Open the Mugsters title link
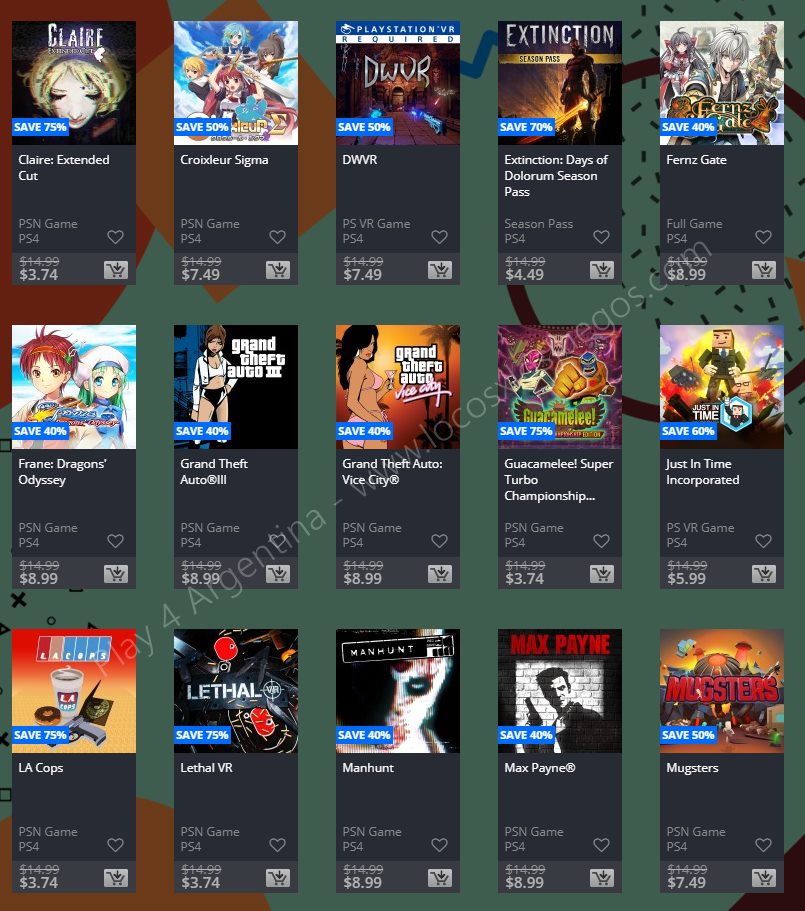 pyautogui.click(x=692, y=768)
